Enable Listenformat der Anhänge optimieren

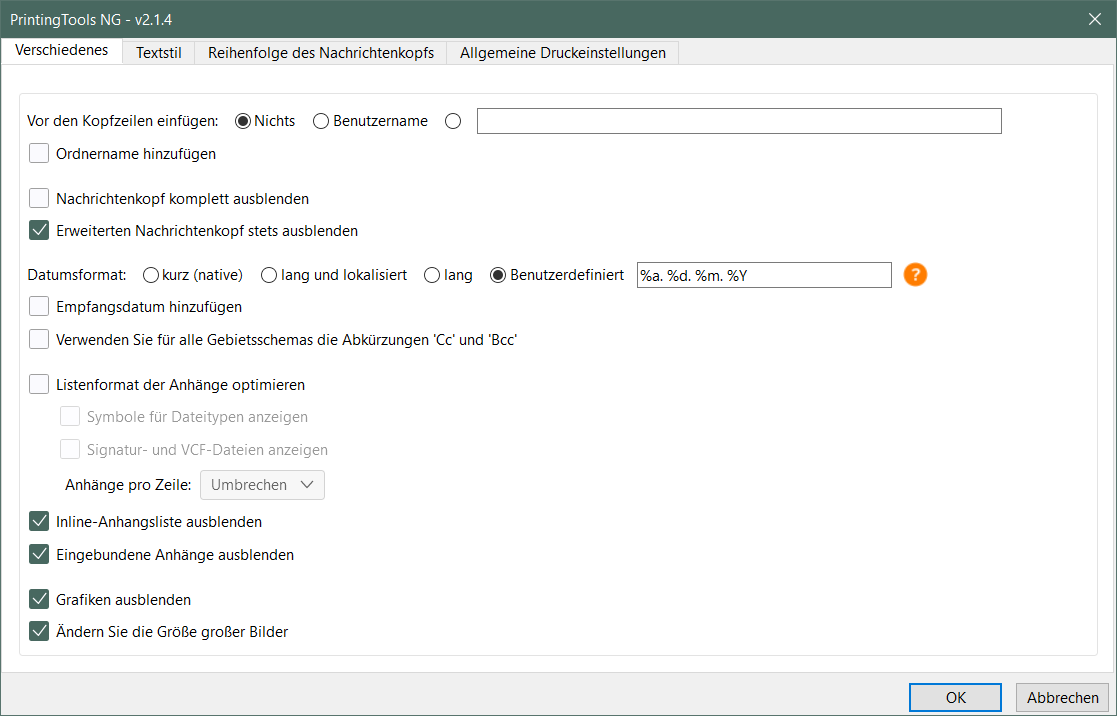coord(39,384)
